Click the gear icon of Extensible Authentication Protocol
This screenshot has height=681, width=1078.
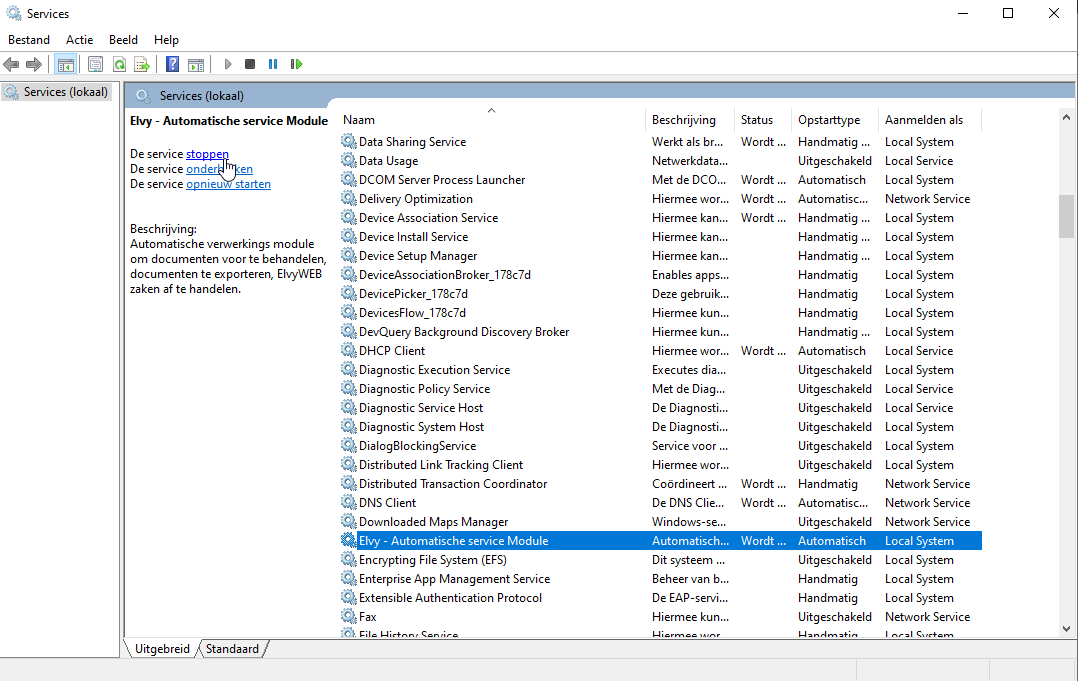349,598
